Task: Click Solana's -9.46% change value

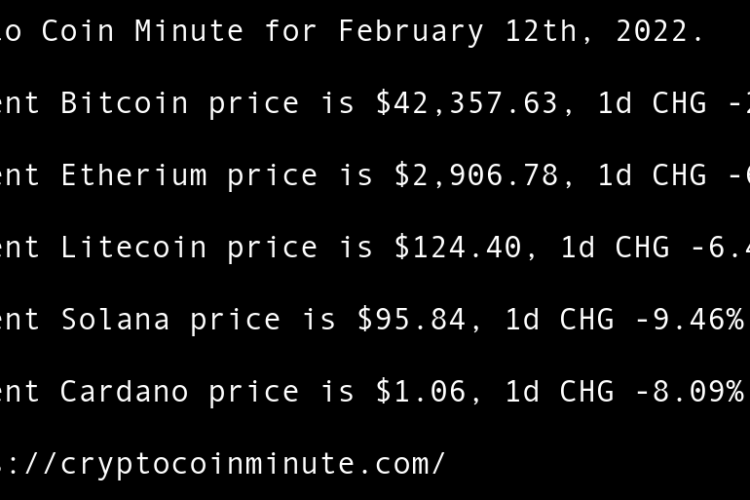Action: click(689, 319)
